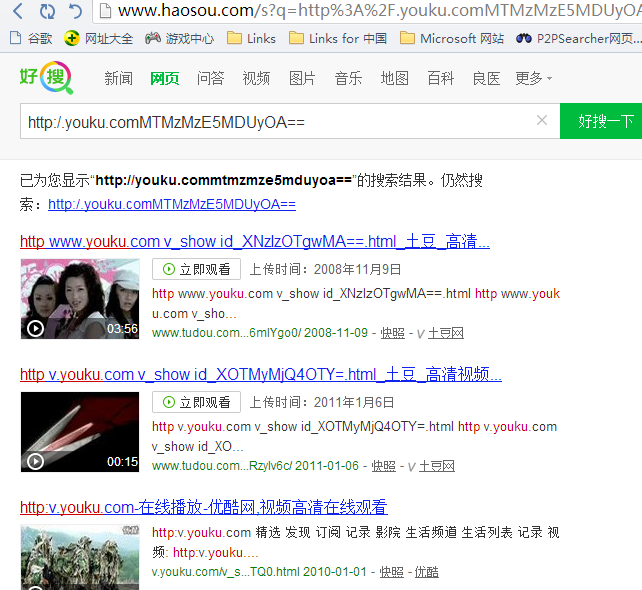Click the browser address bar URL
642x590 pixels.
[x=379, y=11]
